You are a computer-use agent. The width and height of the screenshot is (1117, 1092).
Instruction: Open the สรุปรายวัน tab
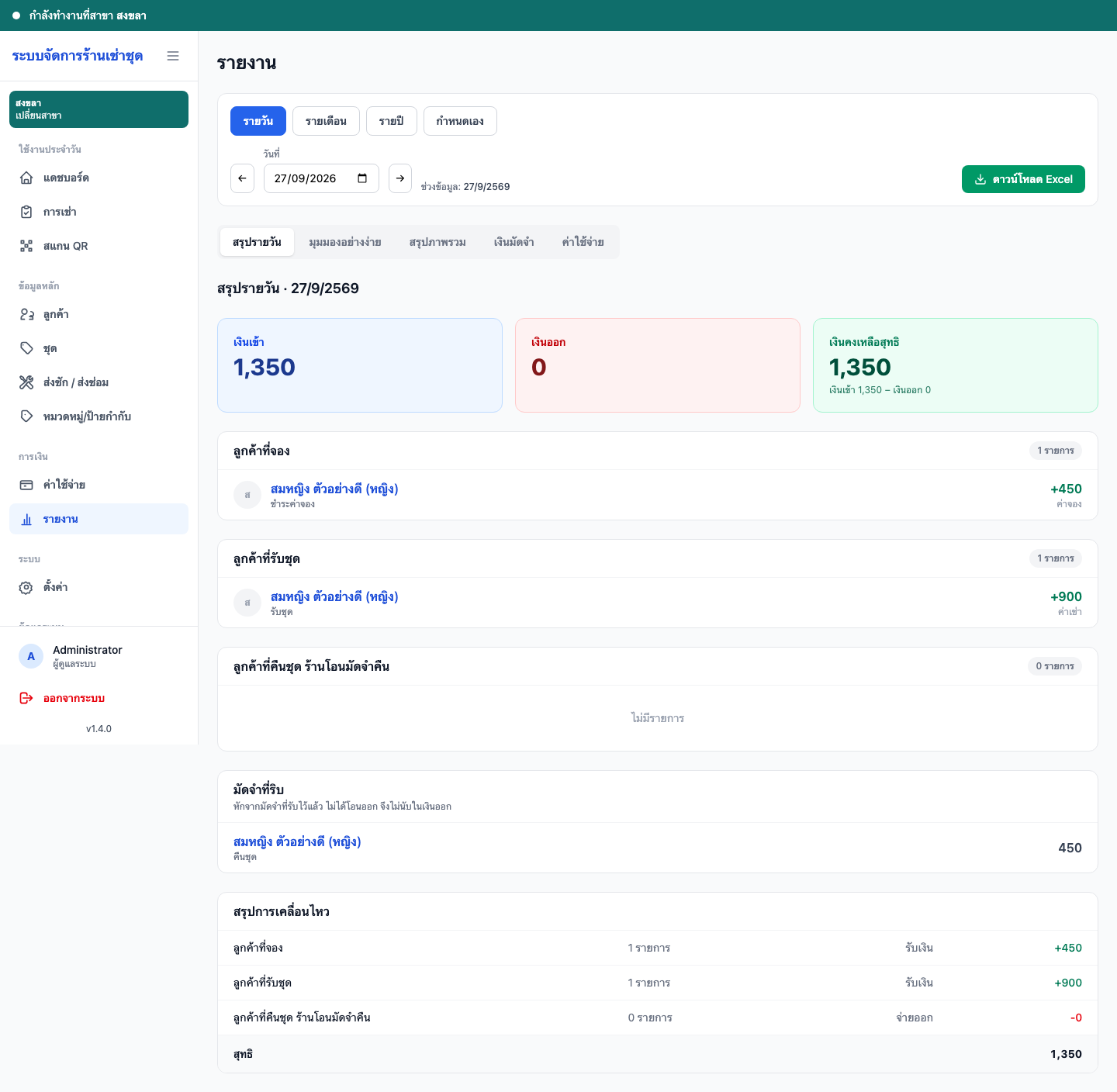pos(257,242)
